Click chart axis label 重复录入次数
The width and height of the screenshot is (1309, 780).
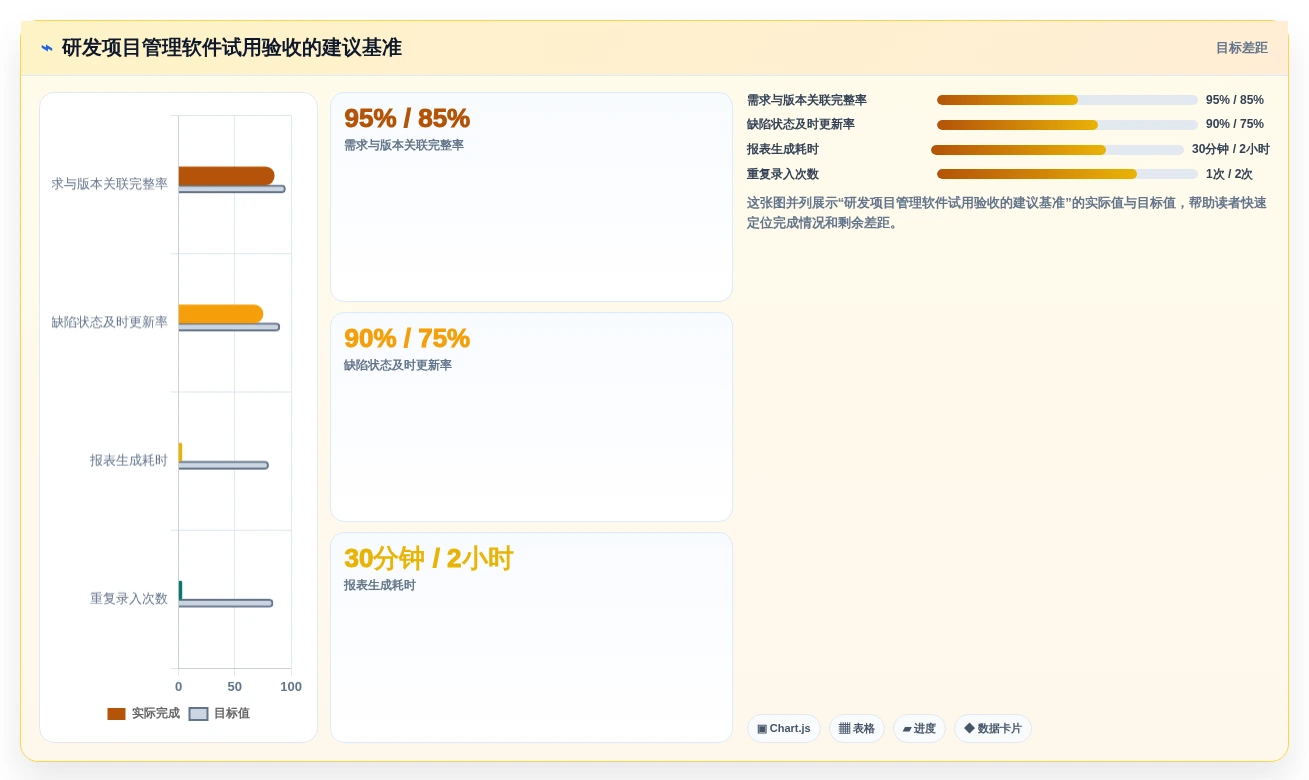pyautogui.click(x=129, y=599)
